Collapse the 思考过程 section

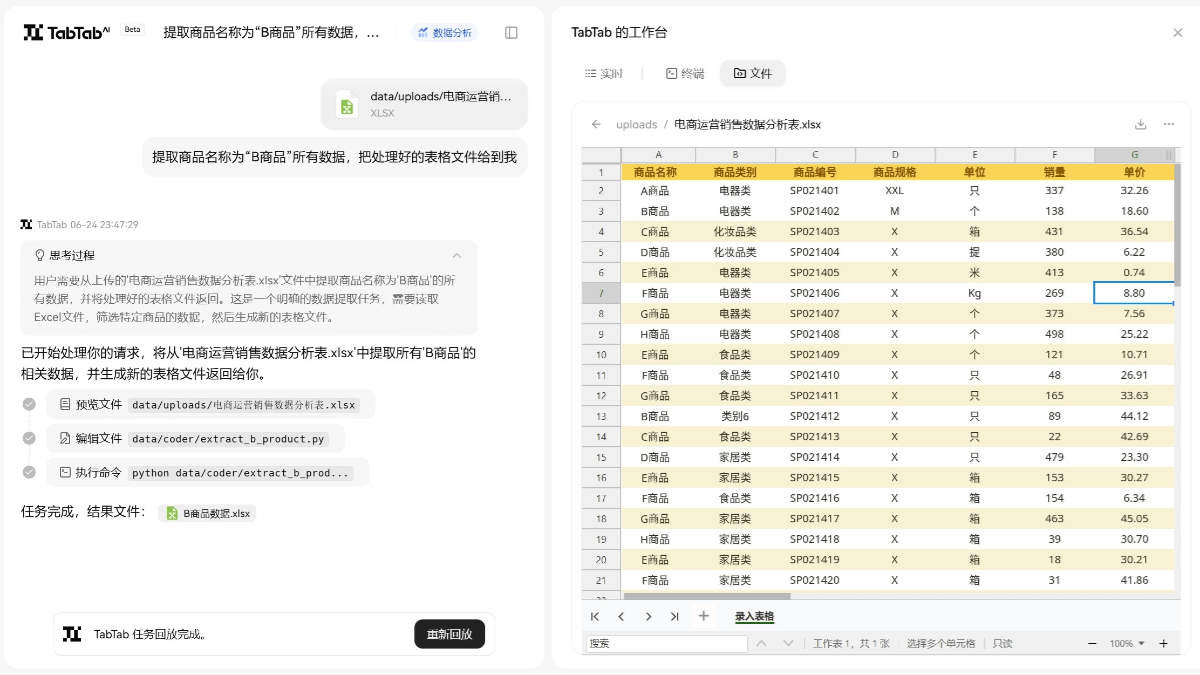point(457,255)
